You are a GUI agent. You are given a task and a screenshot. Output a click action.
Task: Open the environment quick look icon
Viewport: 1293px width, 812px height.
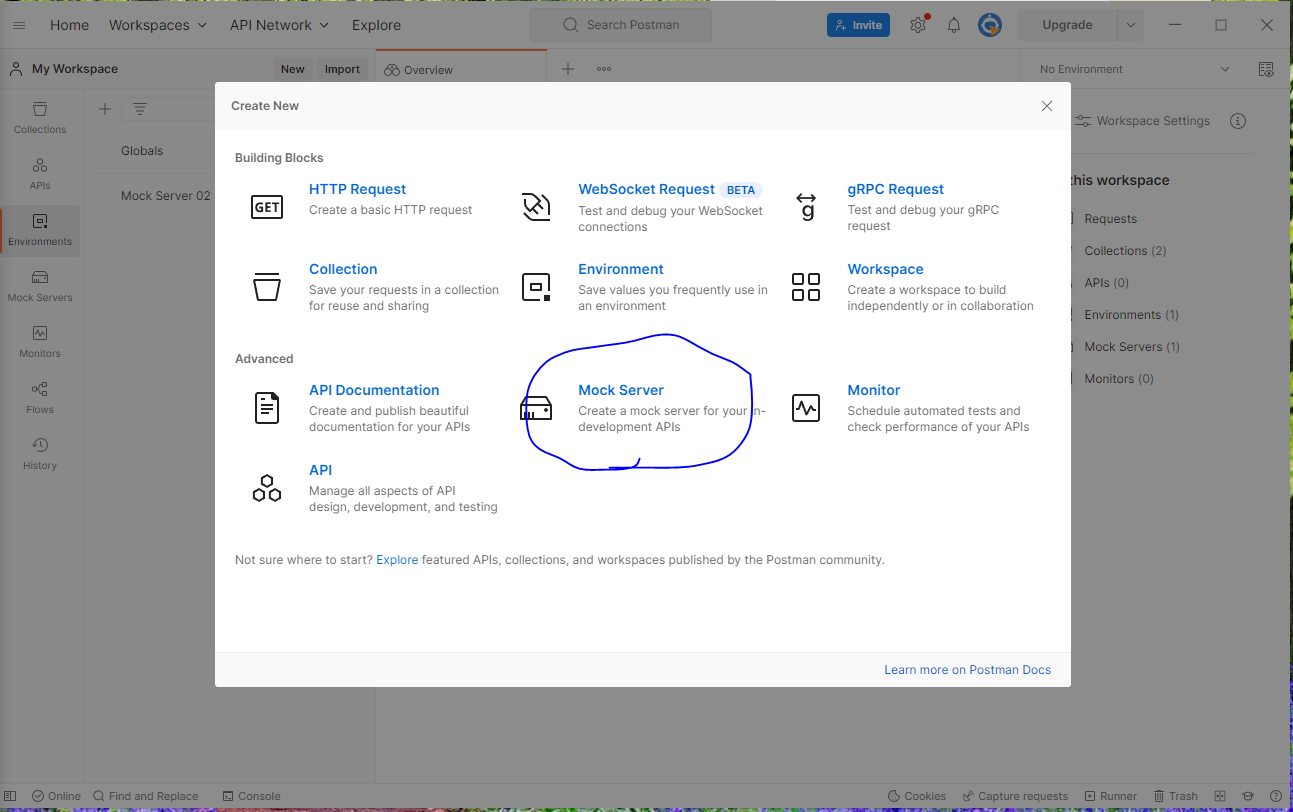tap(1266, 69)
